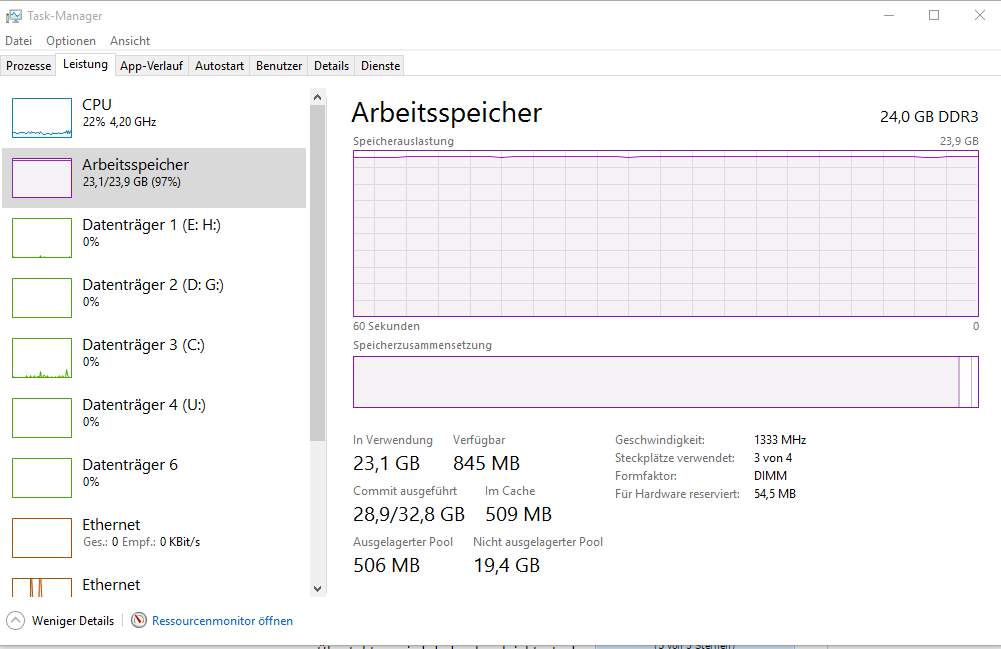The image size is (1001, 649).
Task: Switch to the Autostart tab
Action: tap(219, 66)
